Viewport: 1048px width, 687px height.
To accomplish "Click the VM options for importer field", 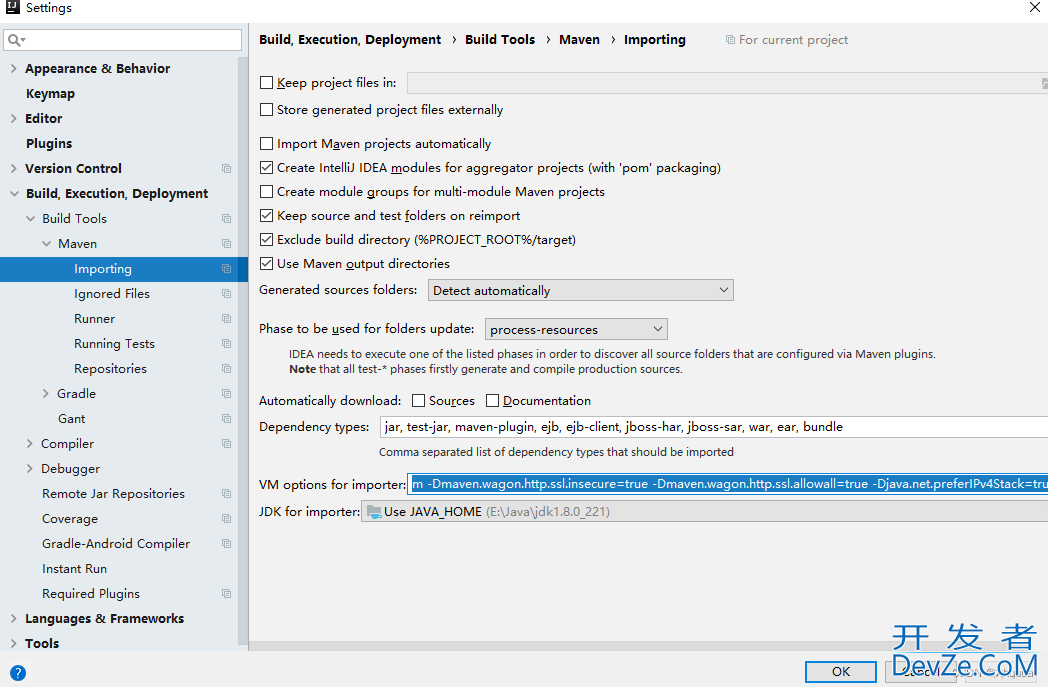I will [x=727, y=484].
